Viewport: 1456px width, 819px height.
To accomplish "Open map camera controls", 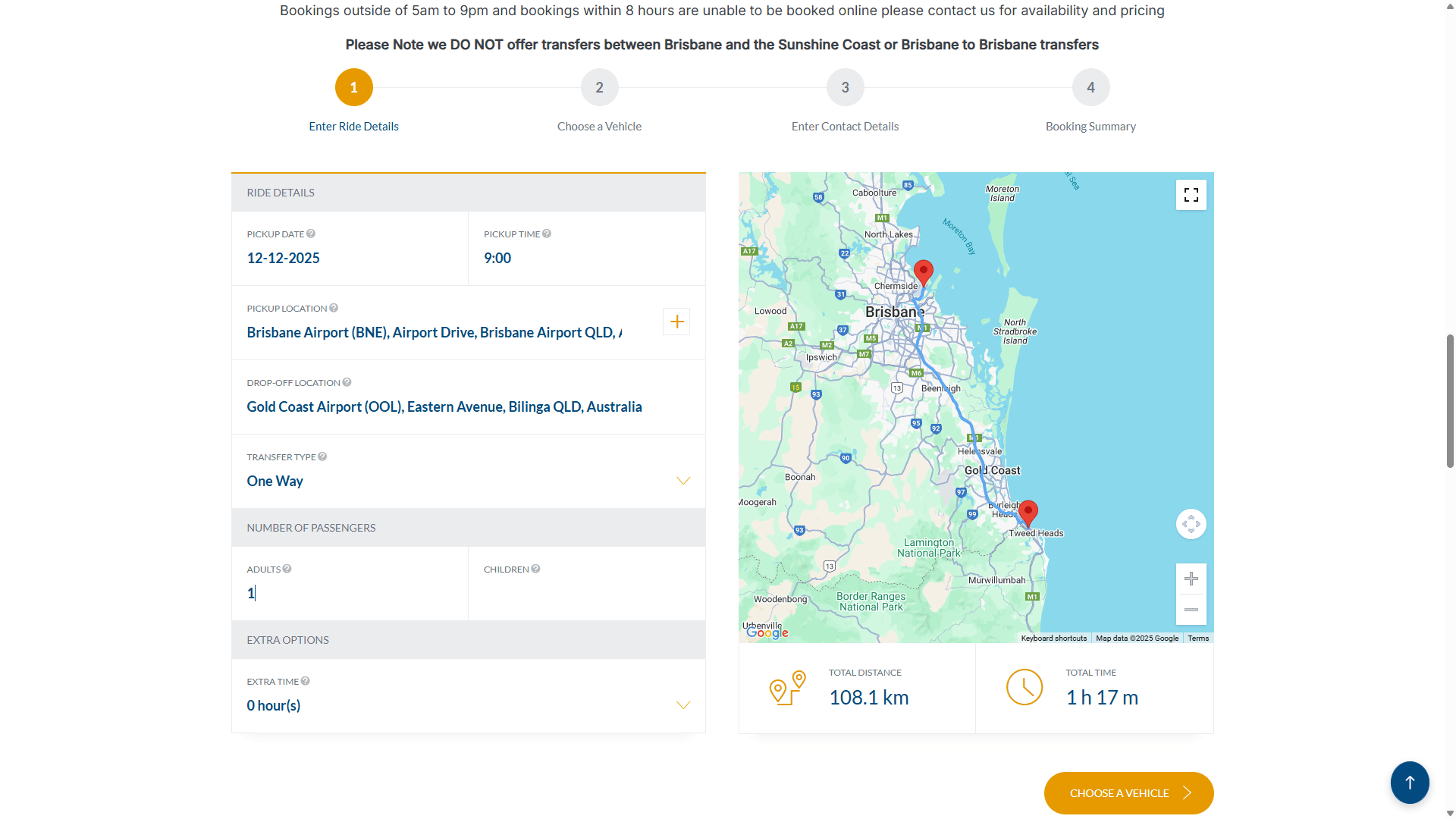I will pyautogui.click(x=1191, y=524).
